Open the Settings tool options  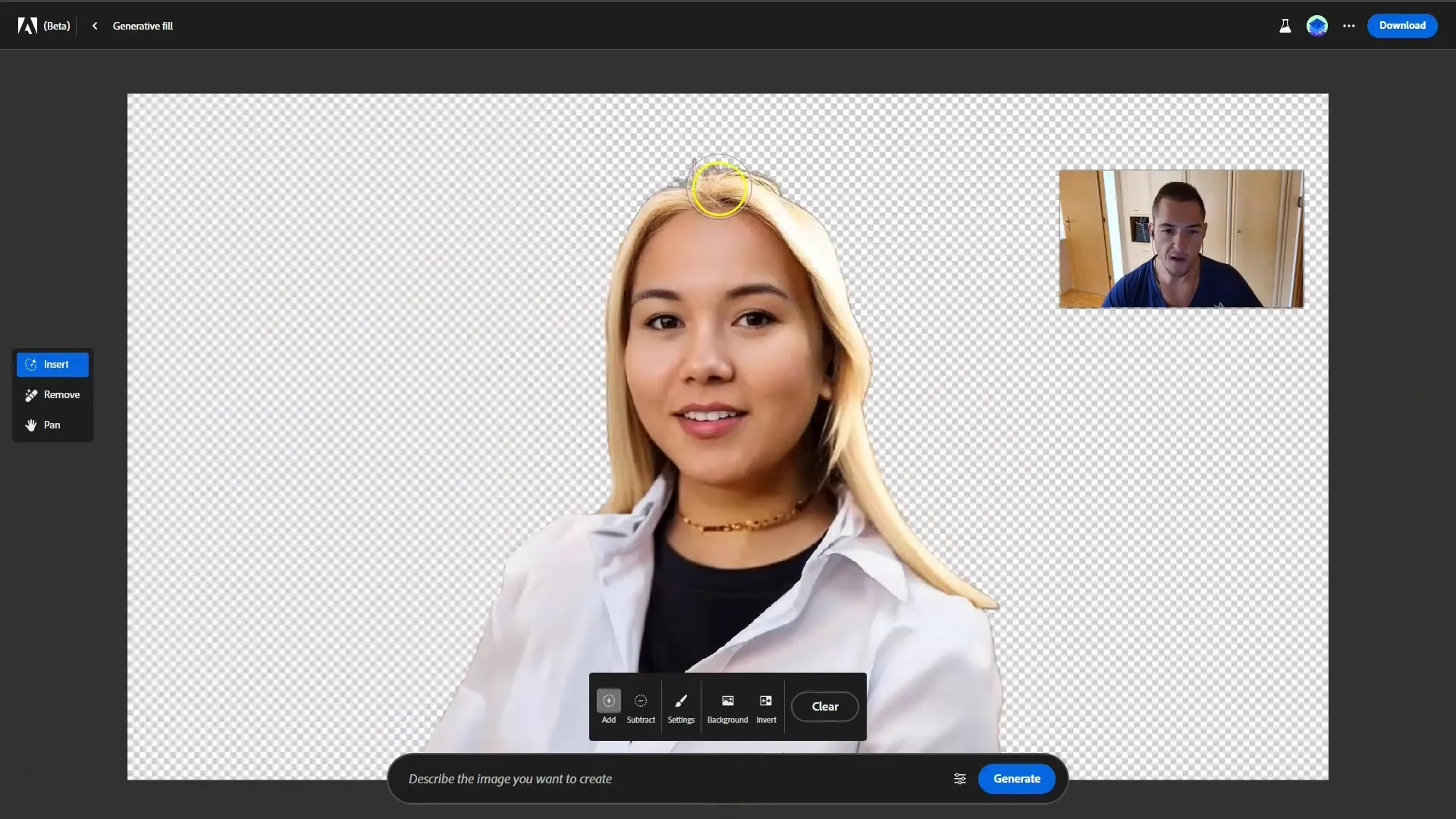682,706
